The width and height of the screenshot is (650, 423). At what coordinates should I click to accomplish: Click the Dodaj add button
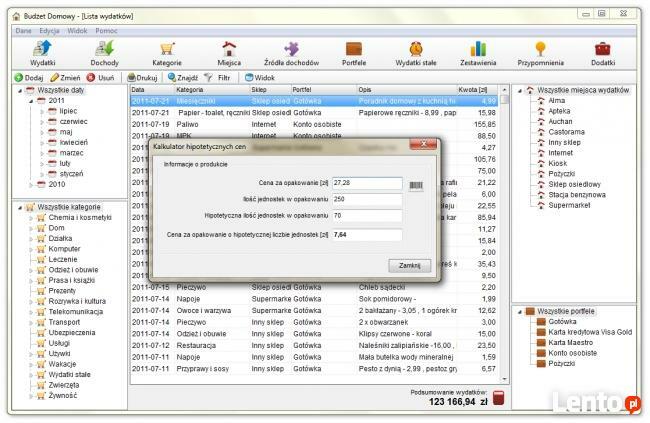28,77
